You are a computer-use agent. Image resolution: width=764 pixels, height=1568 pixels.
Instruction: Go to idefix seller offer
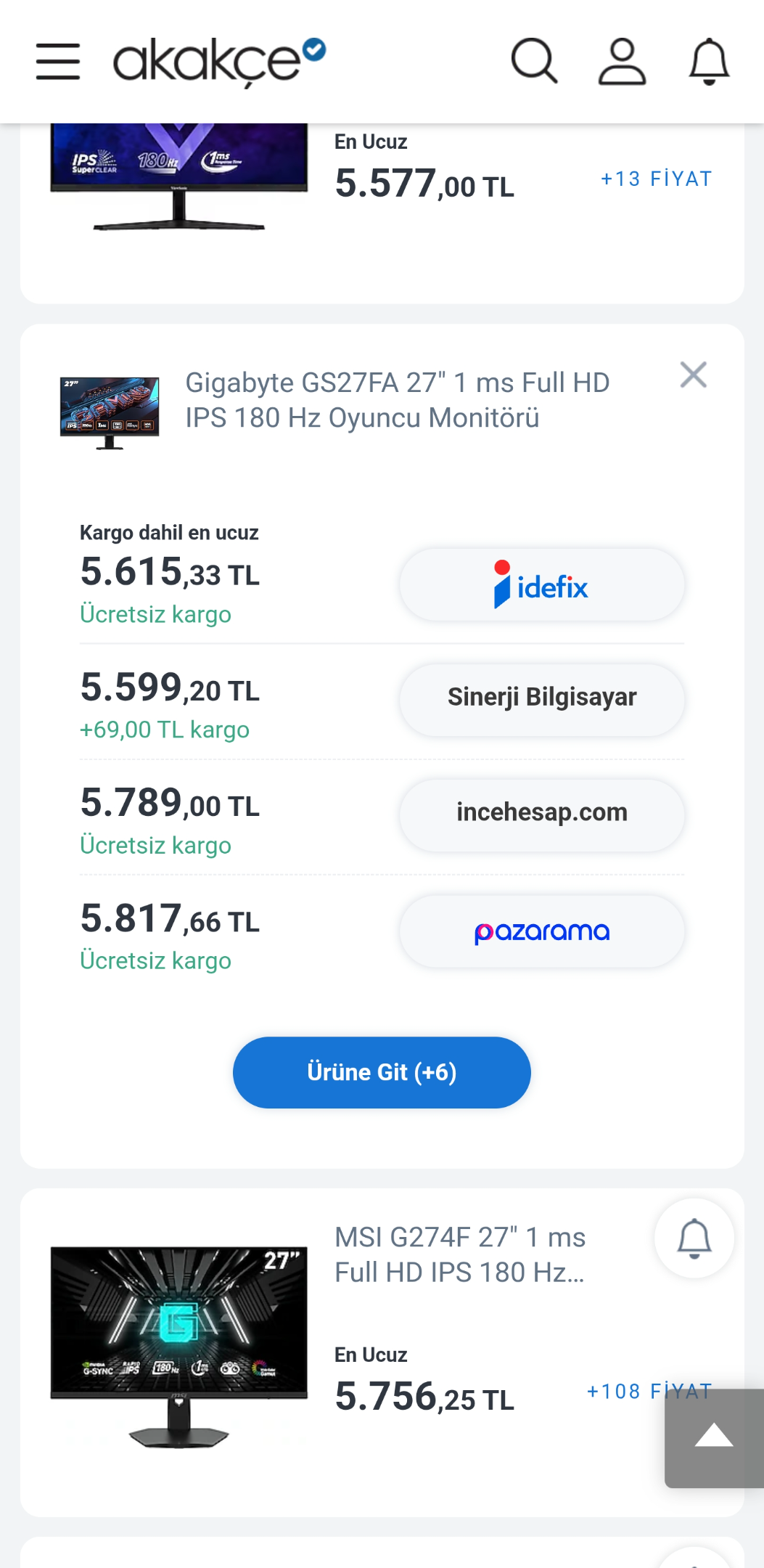(x=542, y=585)
